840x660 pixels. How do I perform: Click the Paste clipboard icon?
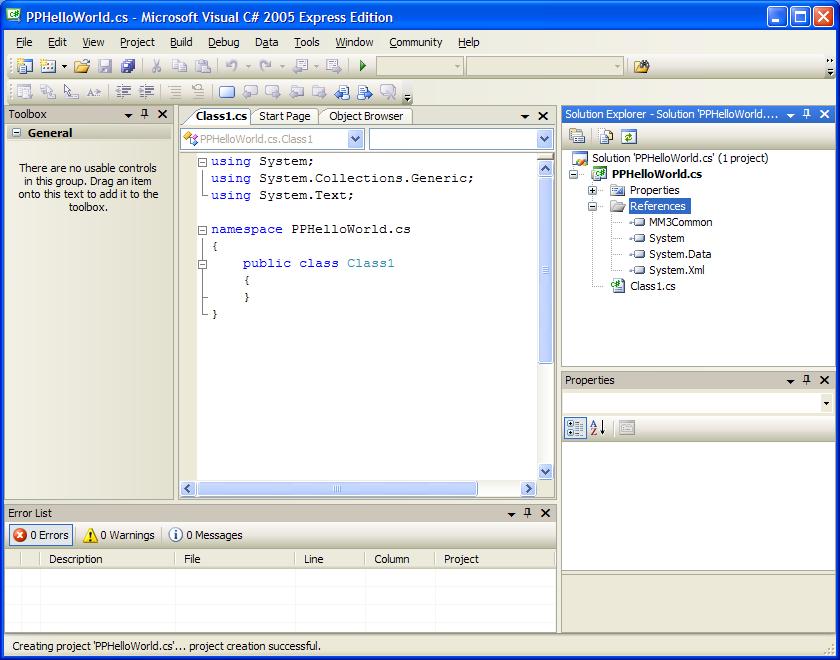[x=202, y=66]
